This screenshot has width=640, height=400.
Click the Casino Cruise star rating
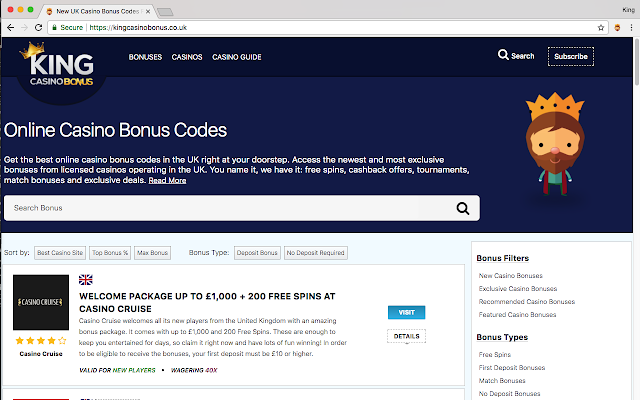[41, 340]
